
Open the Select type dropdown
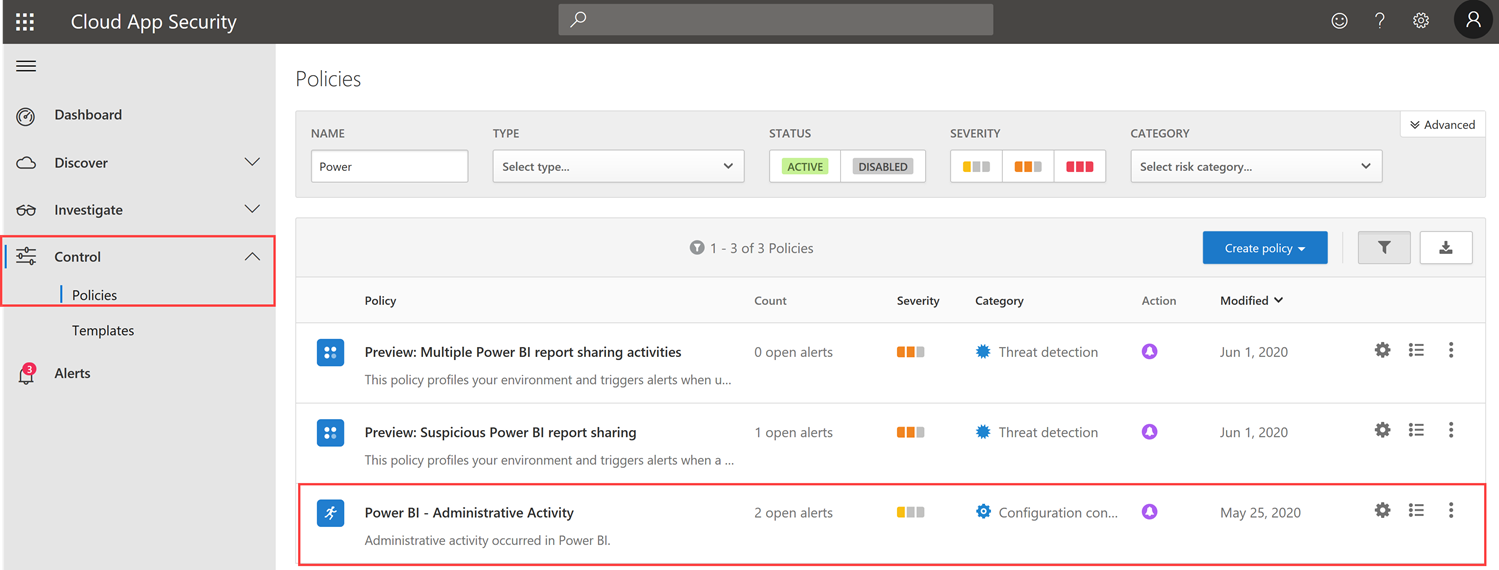point(618,166)
